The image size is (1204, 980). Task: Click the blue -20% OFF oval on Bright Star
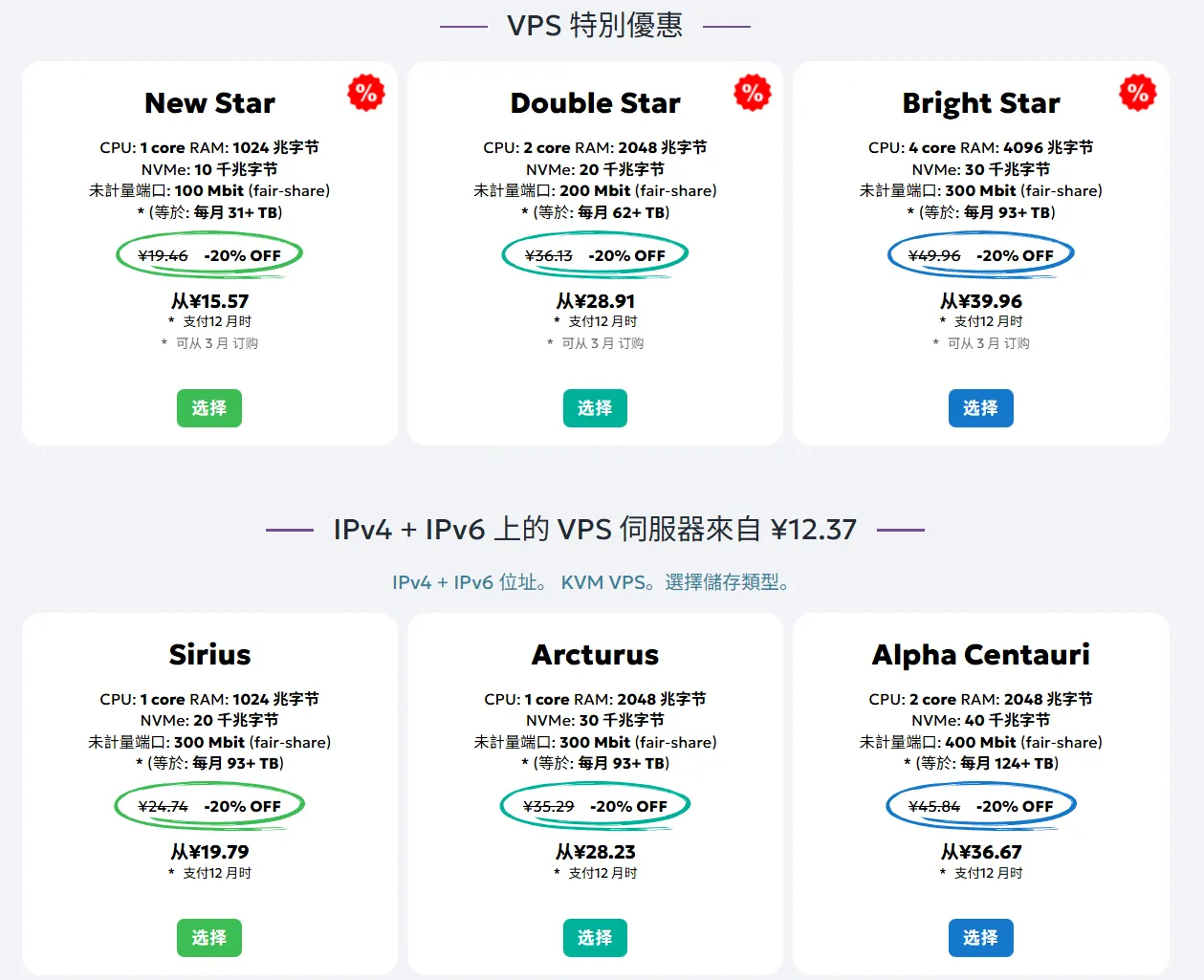click(981, 254)
